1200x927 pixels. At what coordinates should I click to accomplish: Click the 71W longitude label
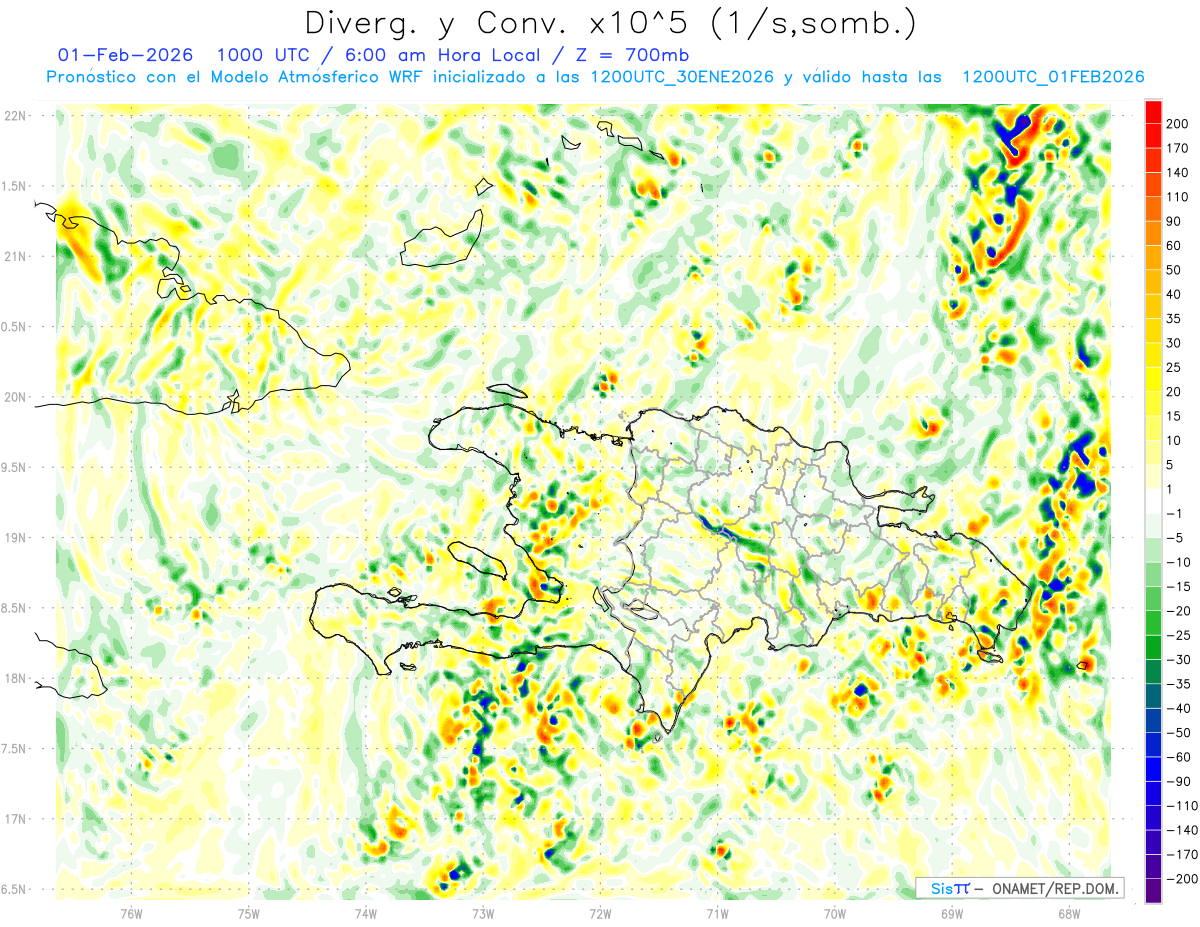coord(717,914)
